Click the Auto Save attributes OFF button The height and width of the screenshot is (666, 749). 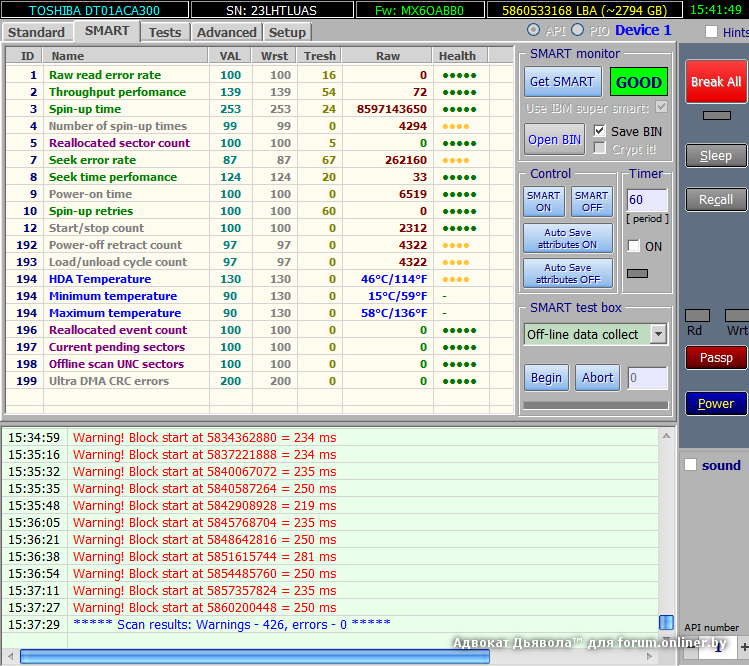point(567,274)
